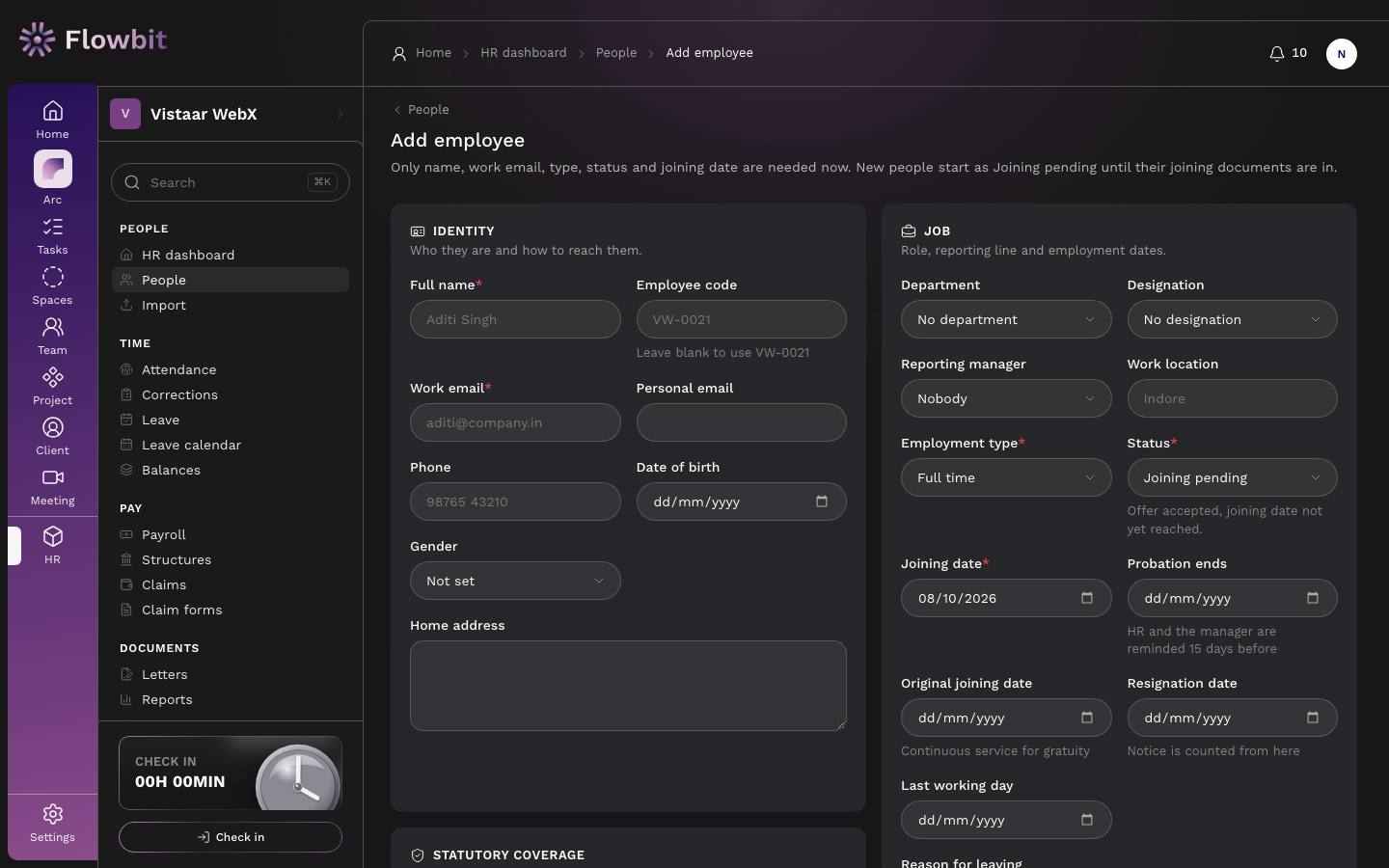Click the Check in button
Screen dimensions: 1389x868
[231, 837]
